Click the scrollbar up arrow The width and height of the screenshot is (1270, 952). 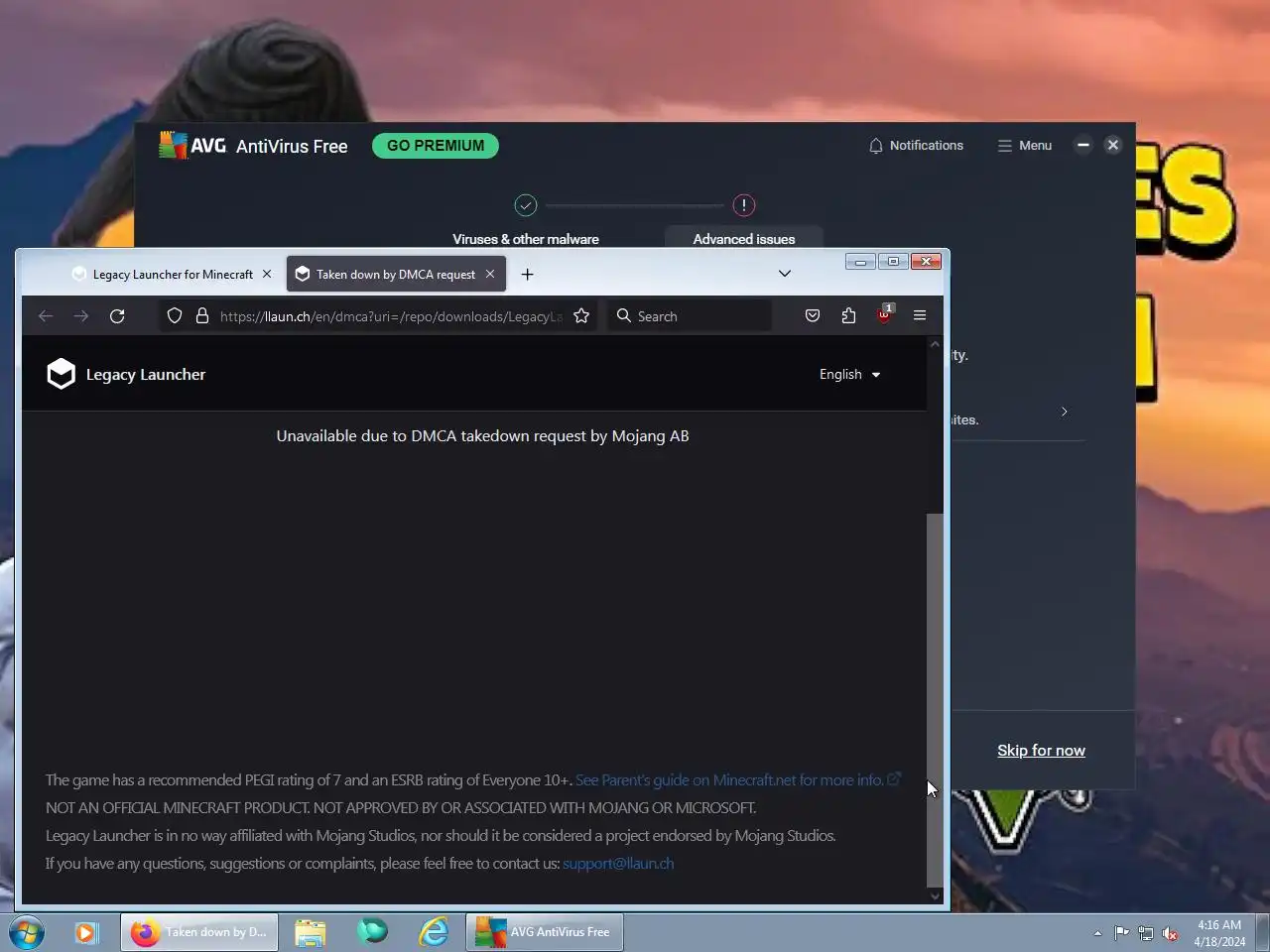pos(935,344)
